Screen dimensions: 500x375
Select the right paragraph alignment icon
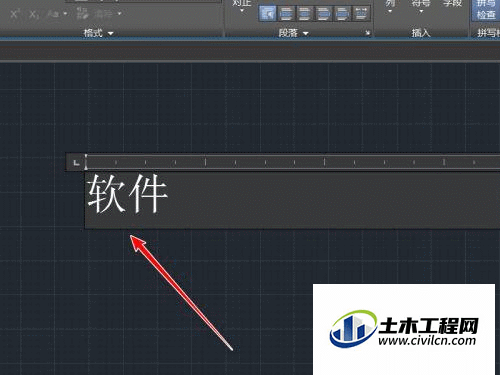click(x=324, y=13)
